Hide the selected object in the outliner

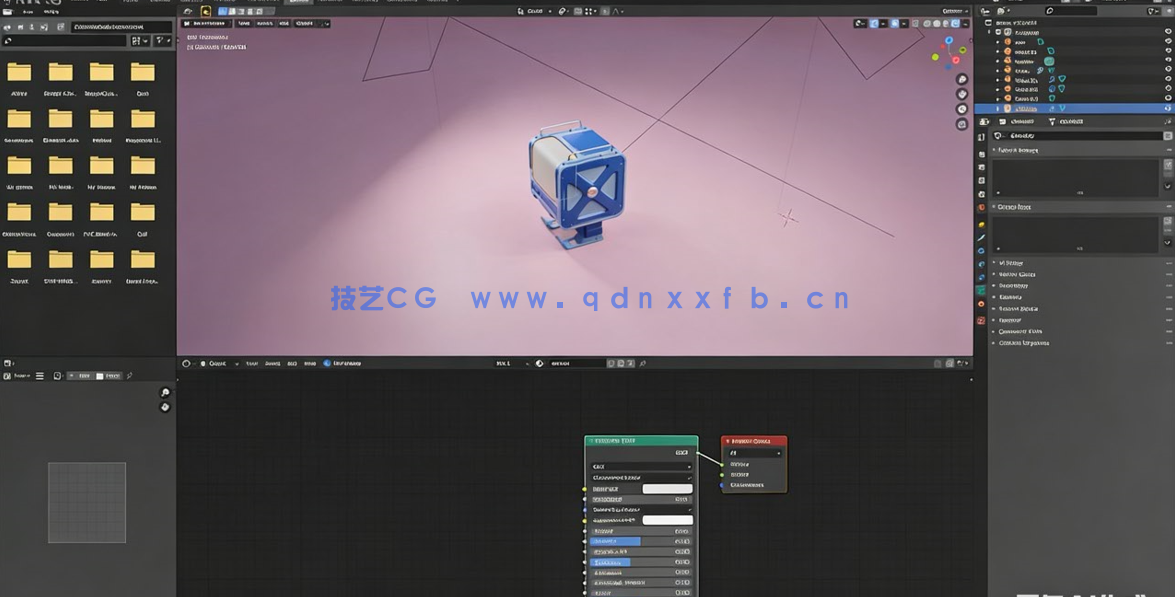click(x=1168, y=108)
